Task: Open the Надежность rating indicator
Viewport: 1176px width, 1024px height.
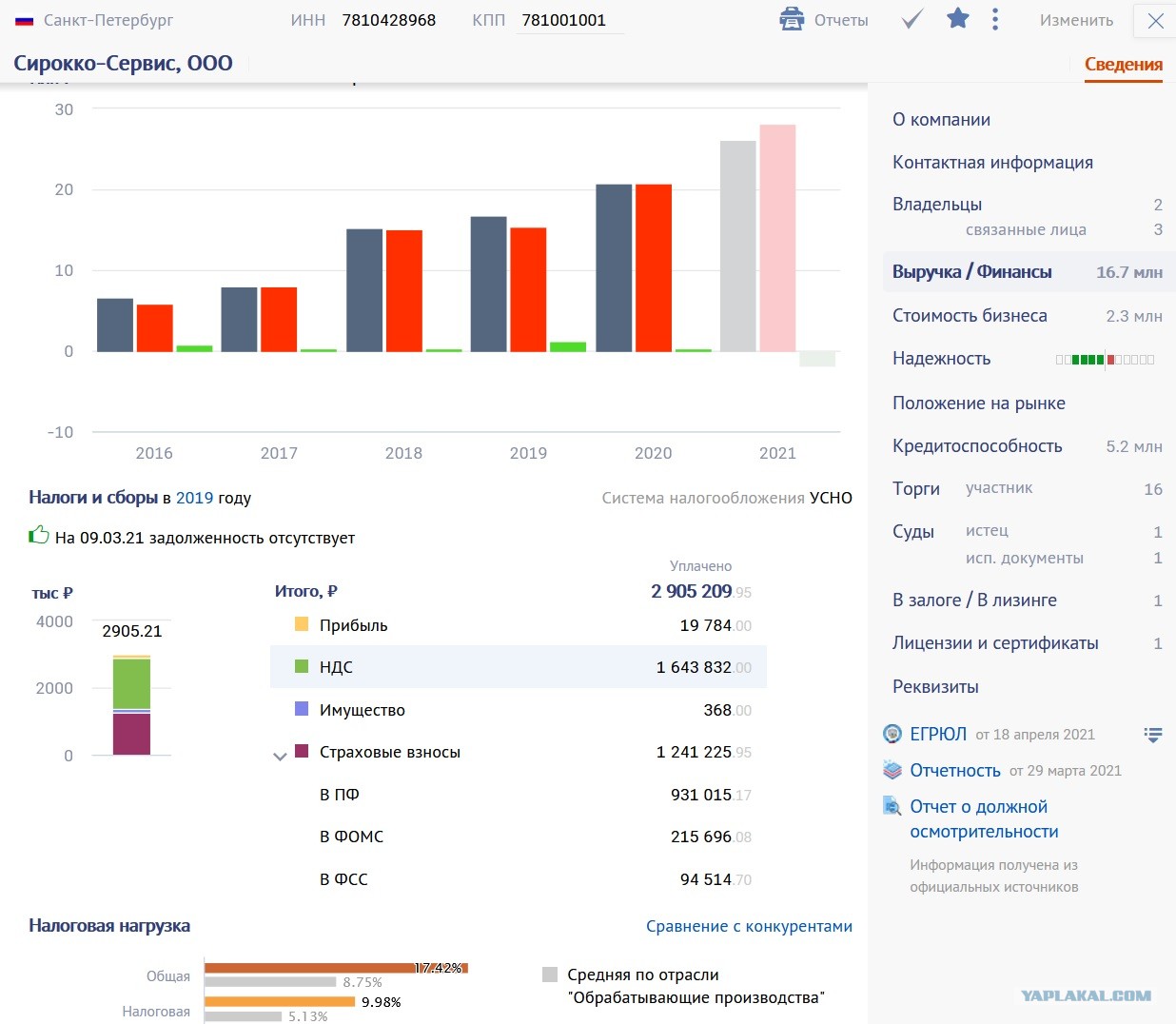Action: (1105, 360)
